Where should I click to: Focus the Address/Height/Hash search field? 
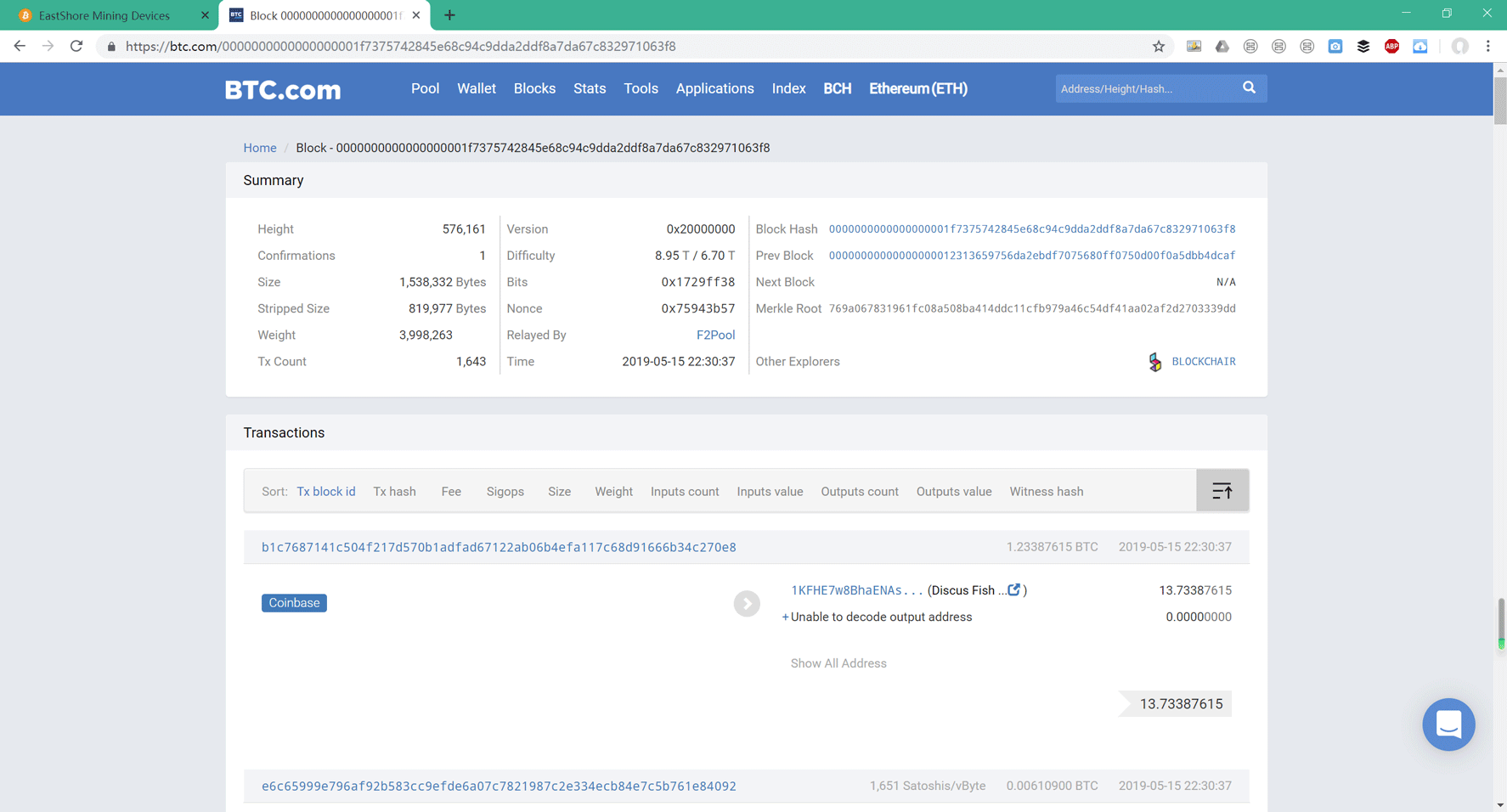(1145, 88)
